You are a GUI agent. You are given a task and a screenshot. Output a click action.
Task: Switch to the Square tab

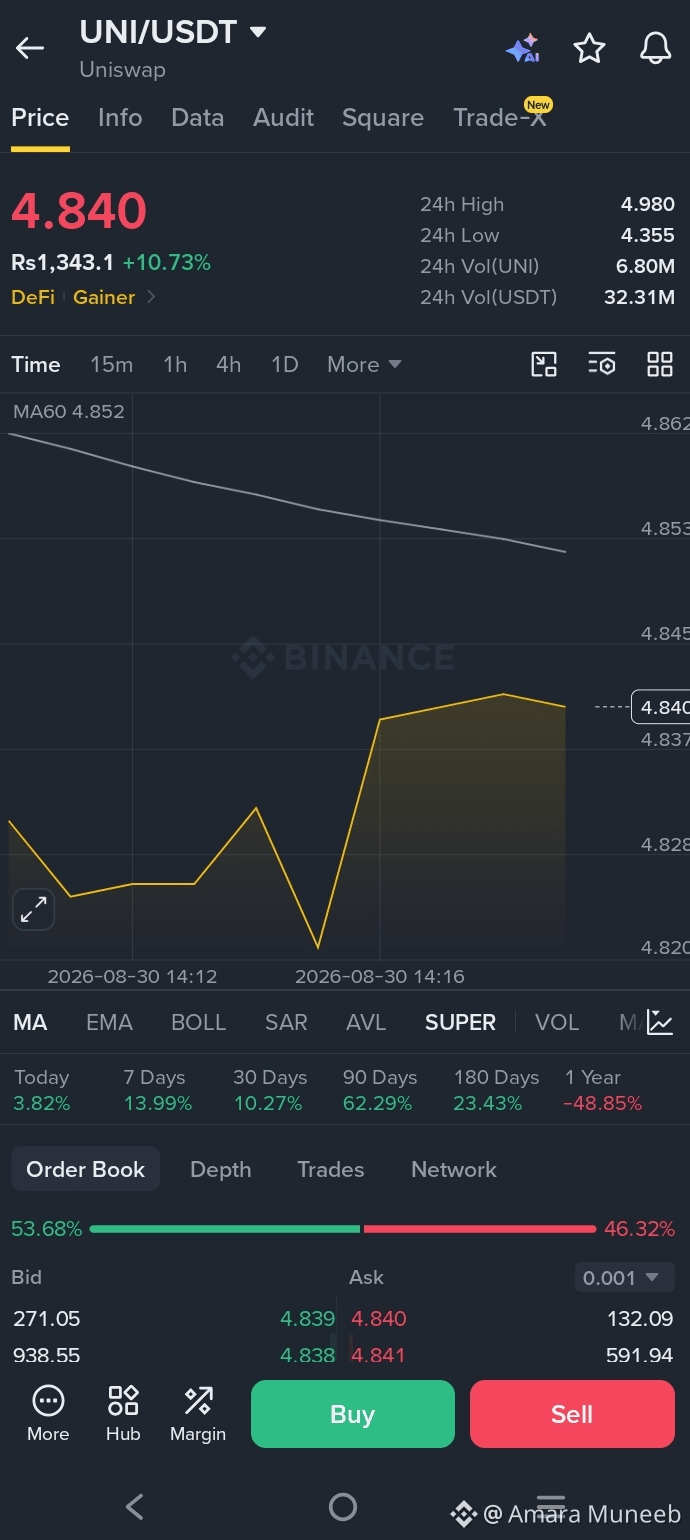click(383, 118)
